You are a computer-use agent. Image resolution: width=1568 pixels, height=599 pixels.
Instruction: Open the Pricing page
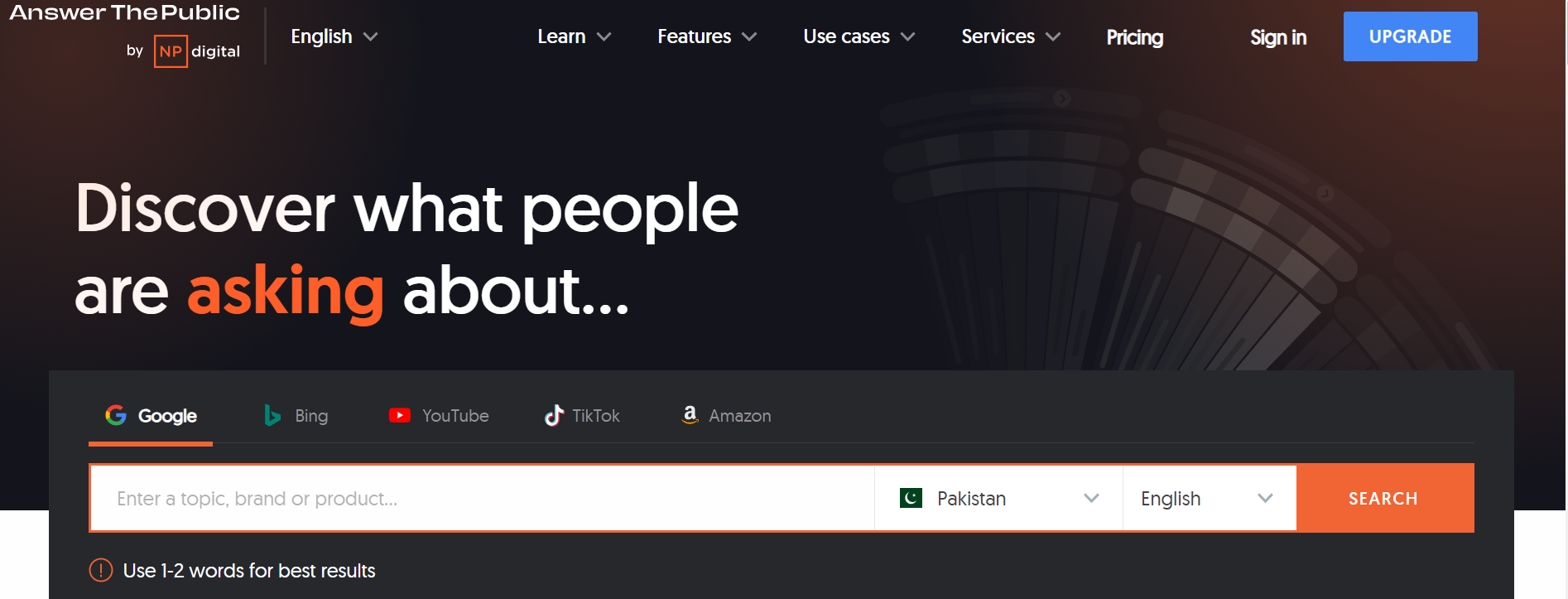tap(1135, 37)
